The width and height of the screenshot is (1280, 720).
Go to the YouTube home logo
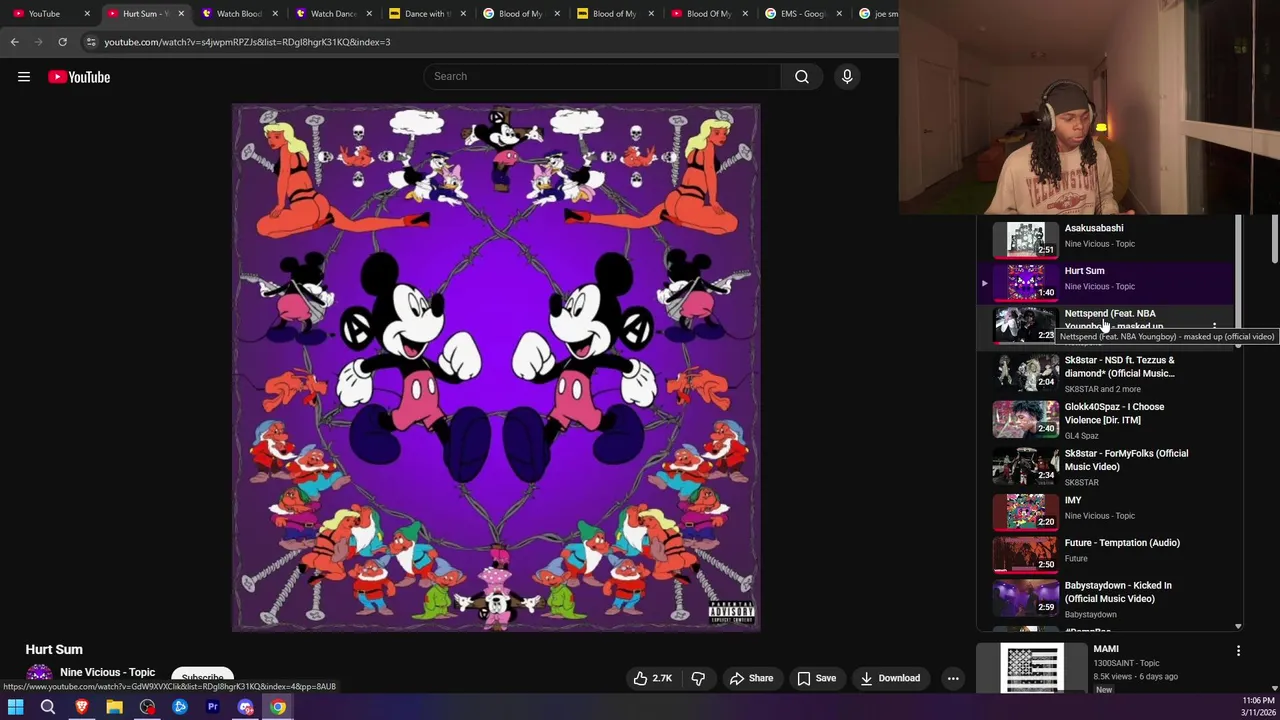79,77
